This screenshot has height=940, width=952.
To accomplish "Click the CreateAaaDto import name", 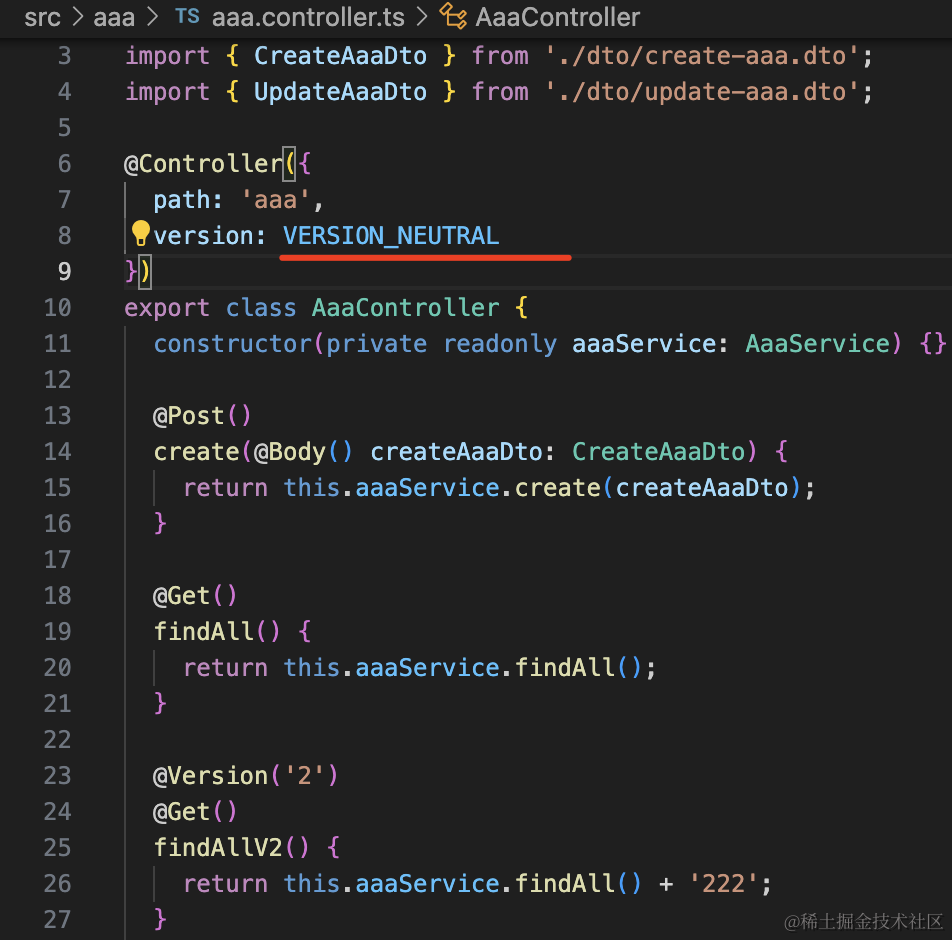I will coord(341,56).
